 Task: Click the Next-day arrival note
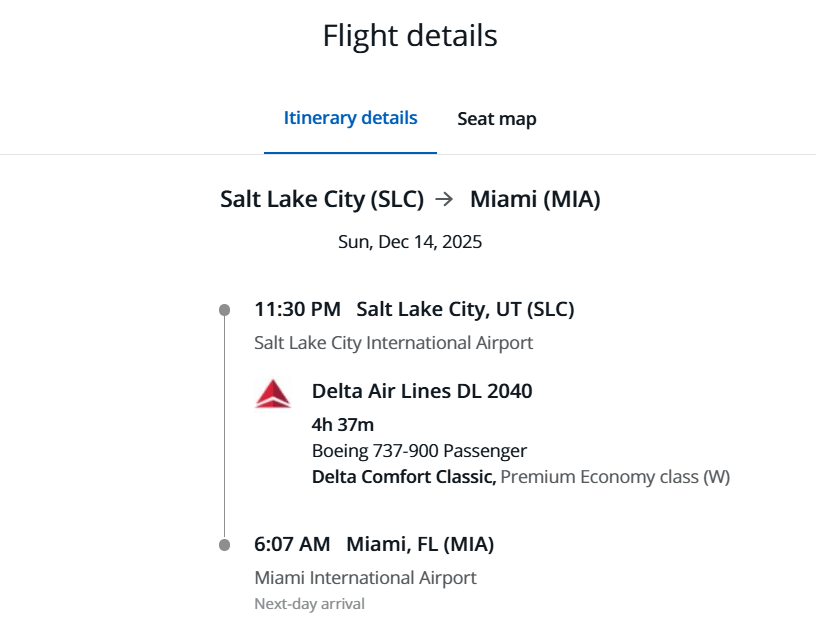(309, 604)
